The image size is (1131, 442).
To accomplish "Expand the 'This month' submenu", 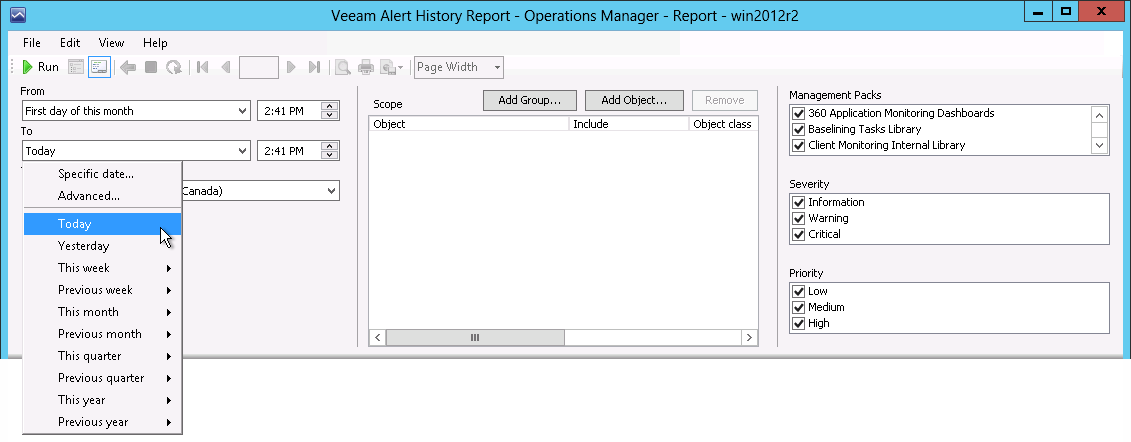I will point(102,311).
